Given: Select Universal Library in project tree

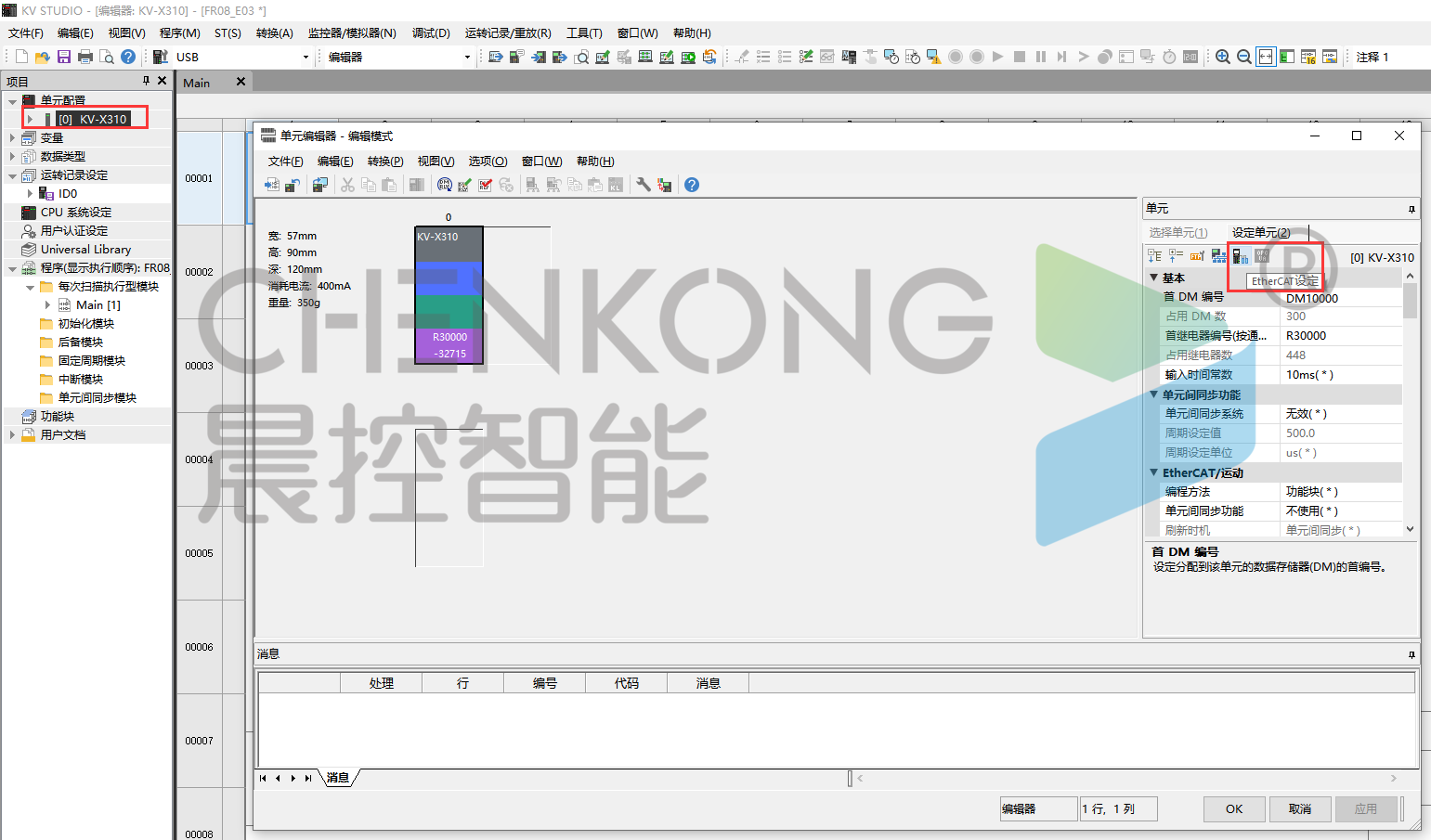Looking at the screenshot, I should (85, 249).
